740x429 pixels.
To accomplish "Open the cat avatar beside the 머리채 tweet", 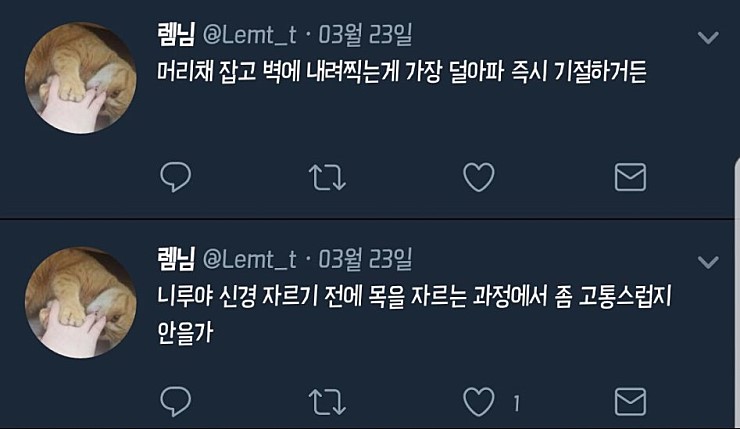I will [x=81, y=77].
